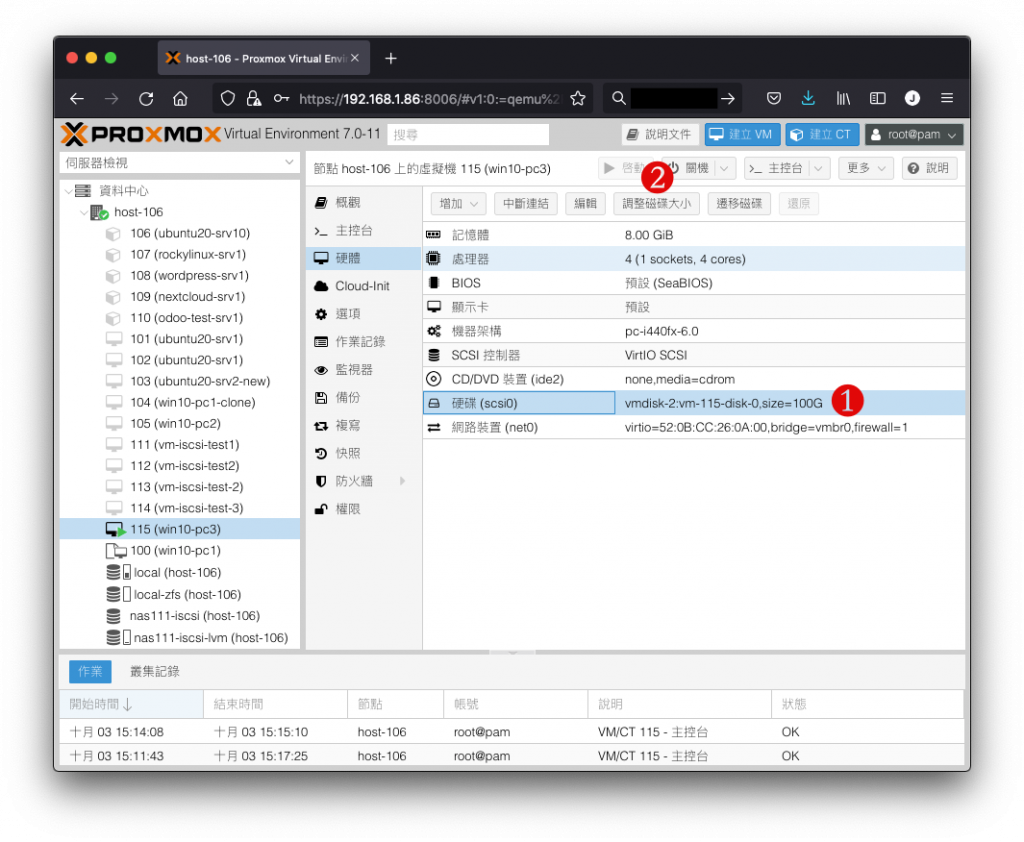1024x842 pixels.
Task: Select the machine type row 機器架構
Action: (x=694, y=331)
